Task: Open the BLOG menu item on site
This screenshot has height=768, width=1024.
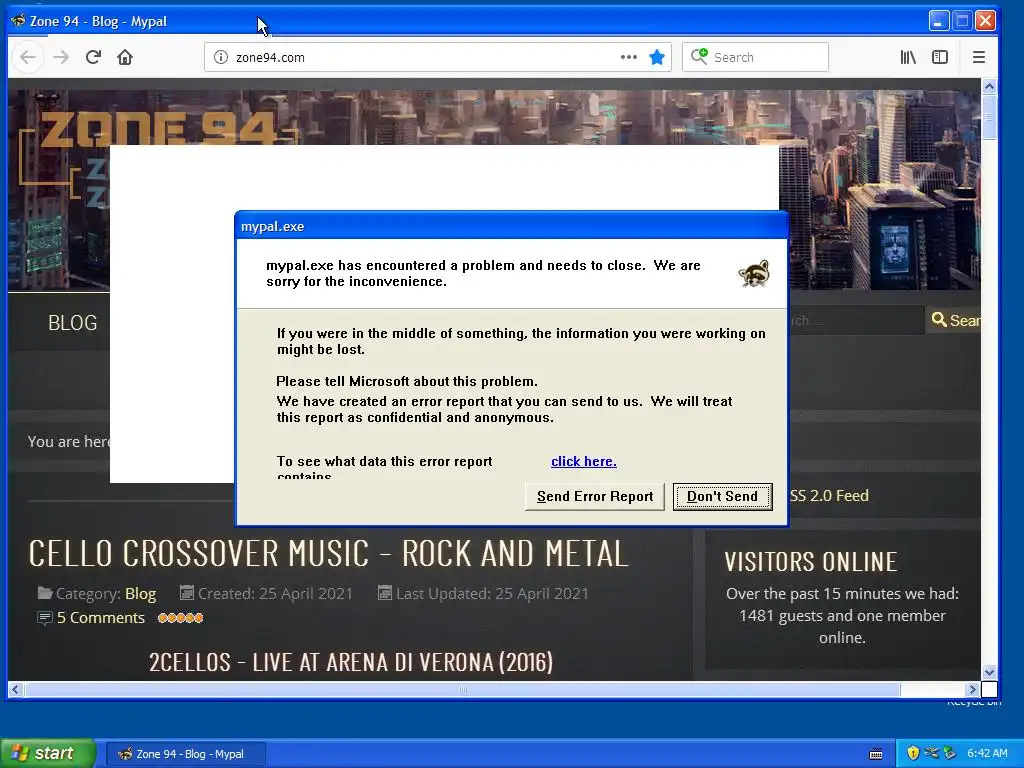Action: click(72, 323)
